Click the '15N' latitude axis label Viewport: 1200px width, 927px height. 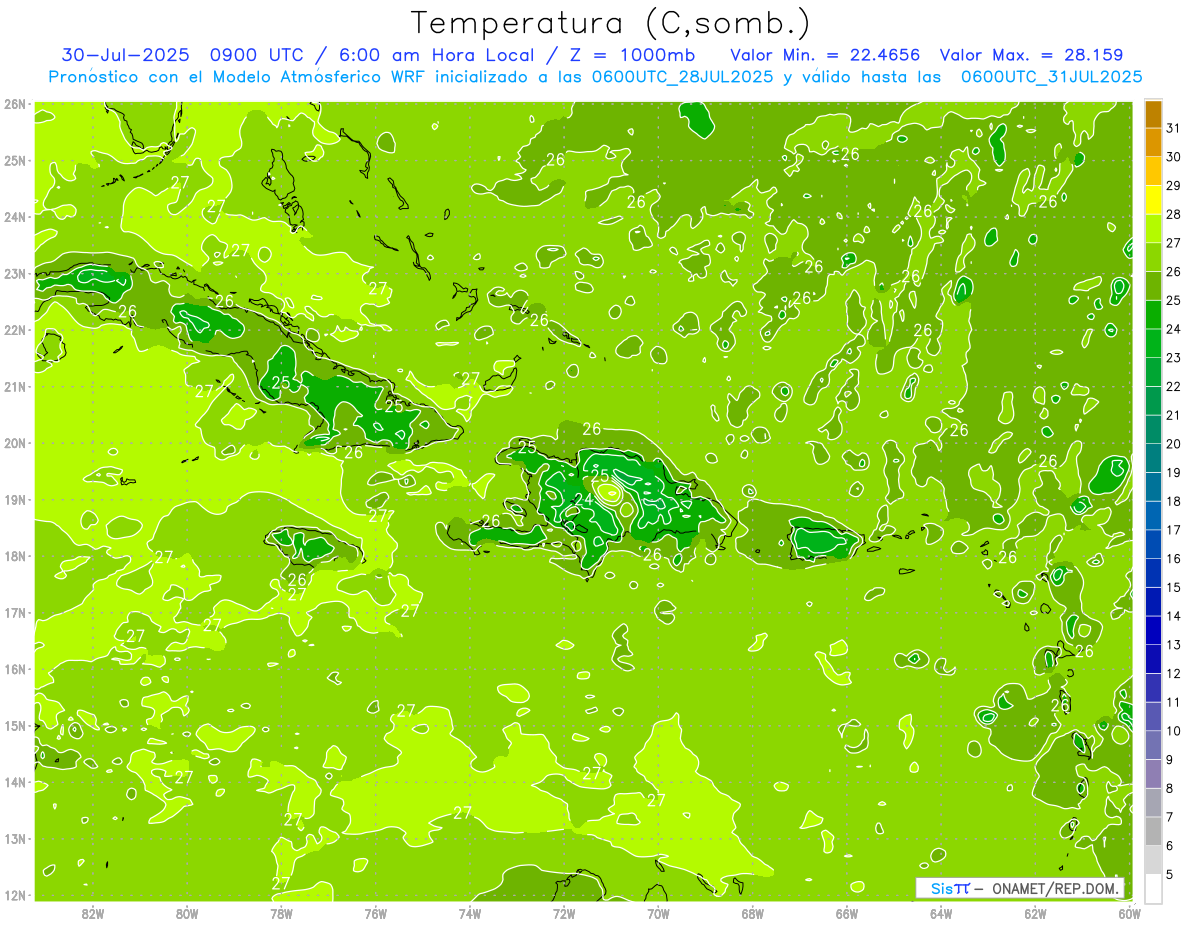coord(15,726)
